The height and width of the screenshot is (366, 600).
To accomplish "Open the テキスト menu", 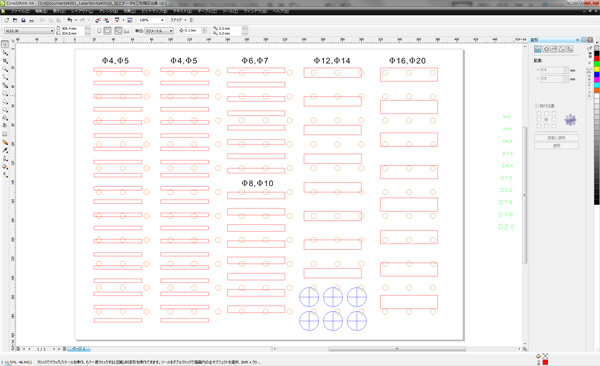I will click(x=182, y=11).
